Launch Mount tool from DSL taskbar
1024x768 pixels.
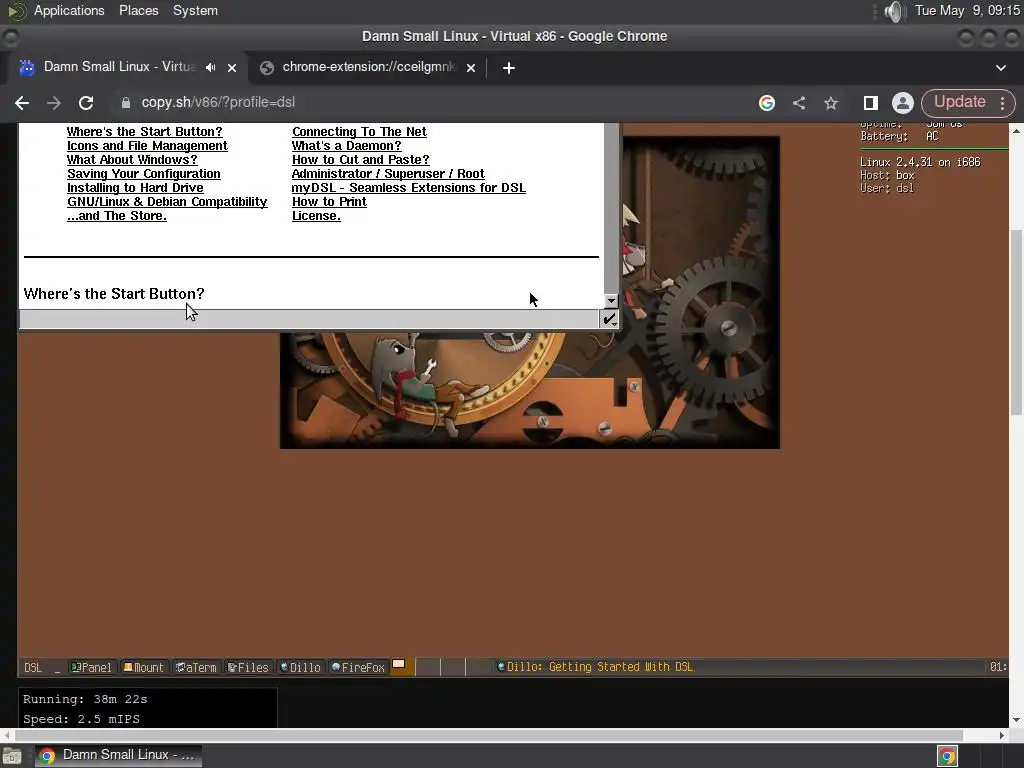[144, 667]
